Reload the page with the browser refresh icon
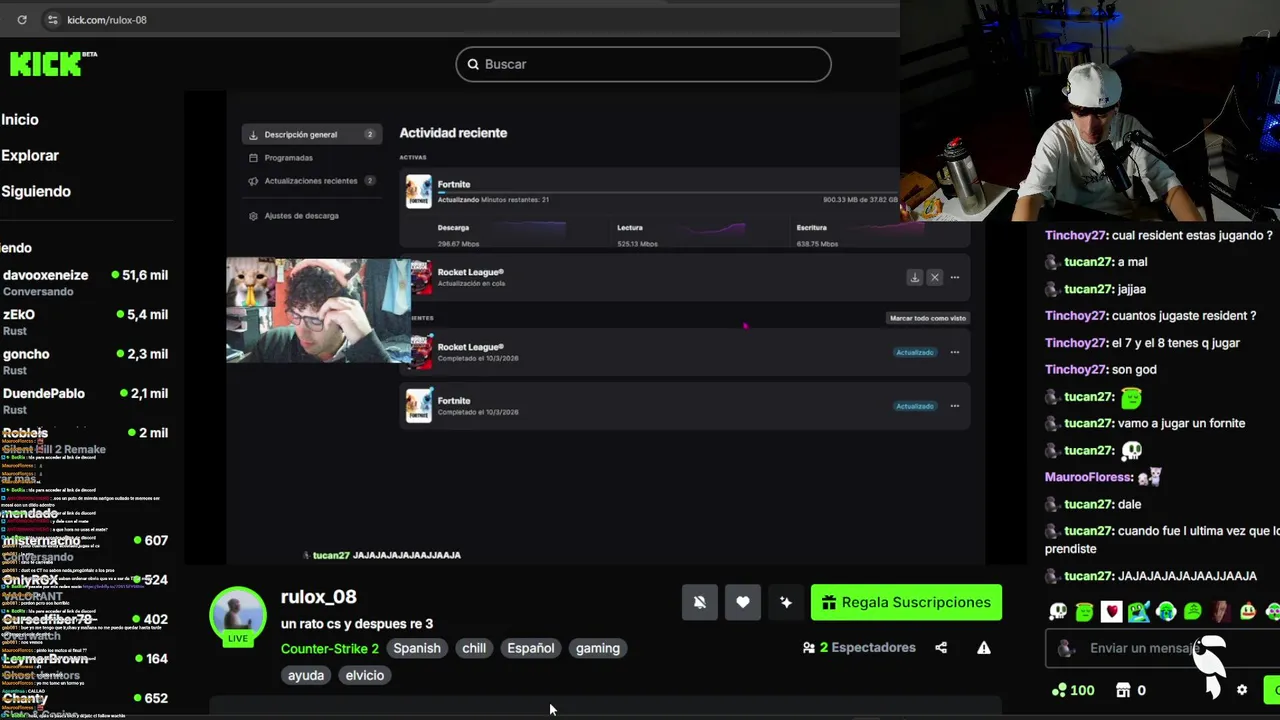Viewport: 1280px width, 720px height. click(22, 20)
